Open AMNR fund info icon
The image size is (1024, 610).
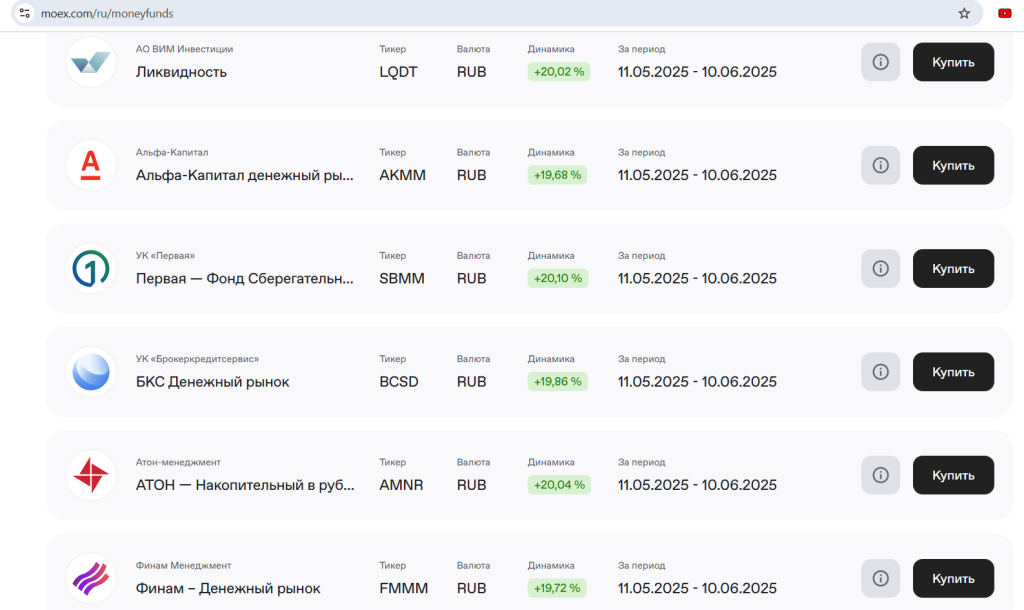[x=880, y=475]
